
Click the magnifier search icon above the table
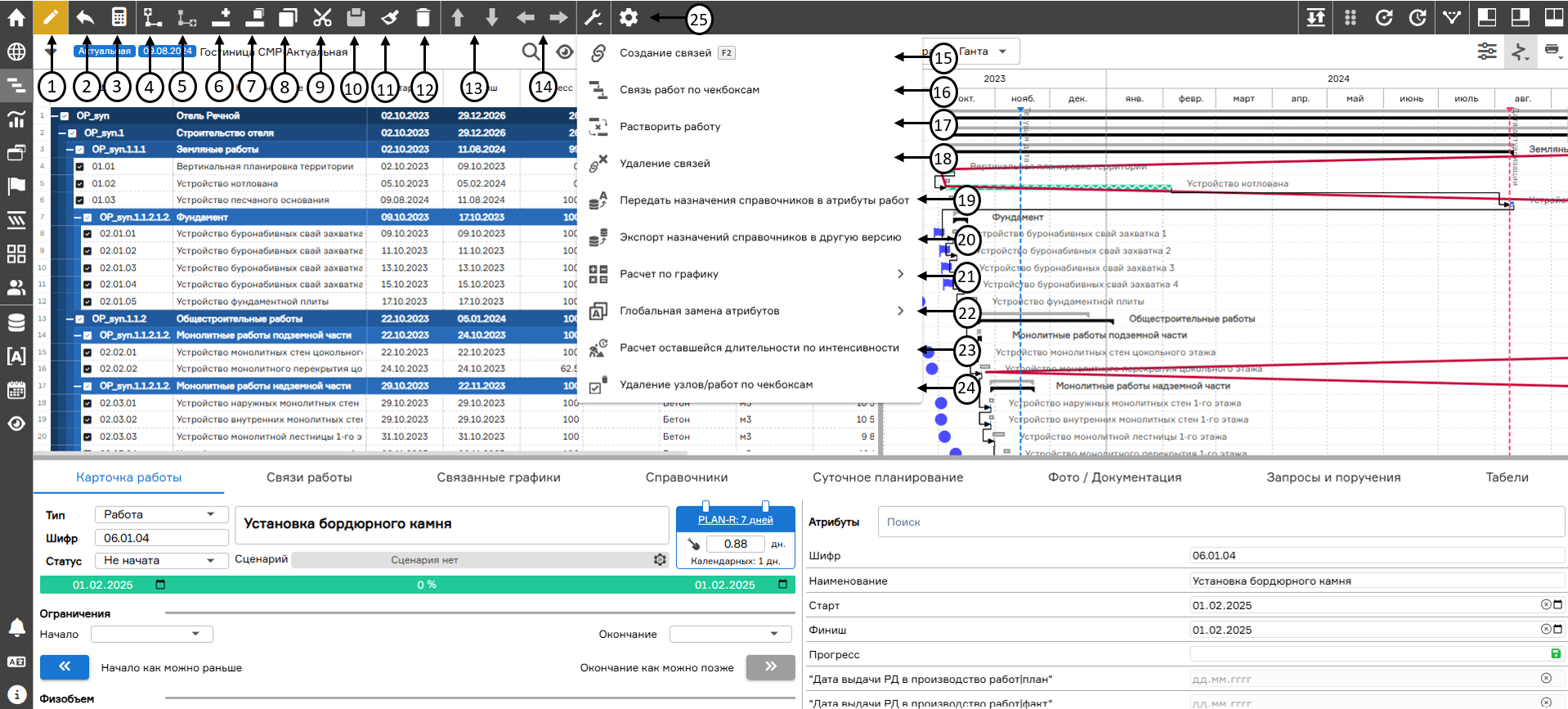click(531, 52)
